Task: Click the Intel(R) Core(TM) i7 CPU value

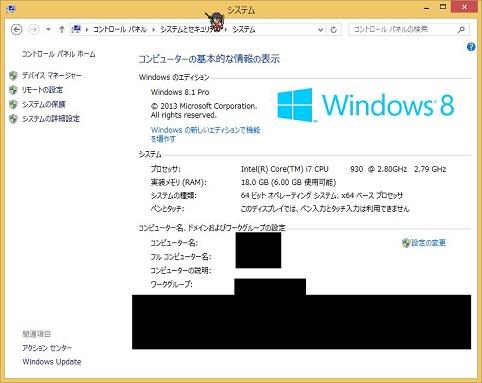Action: click(x=285, y=169)
